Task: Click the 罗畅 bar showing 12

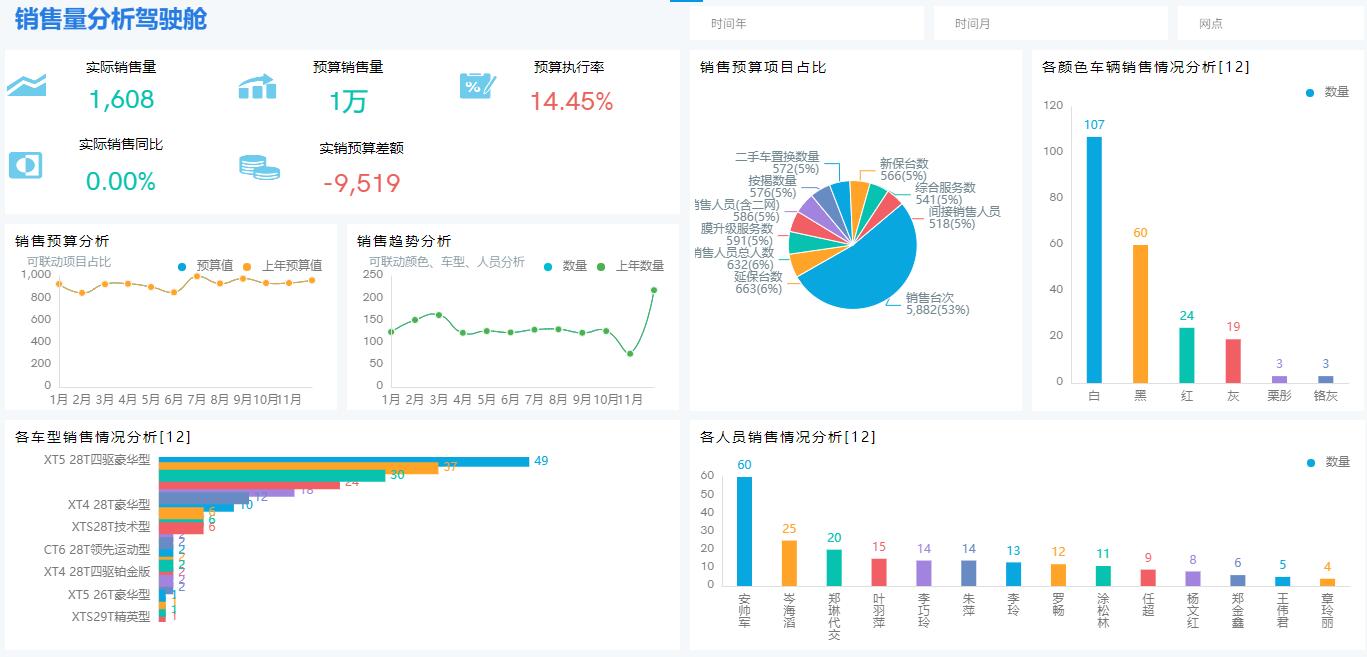Action: pyautogui.click(x=1058, y=575)
